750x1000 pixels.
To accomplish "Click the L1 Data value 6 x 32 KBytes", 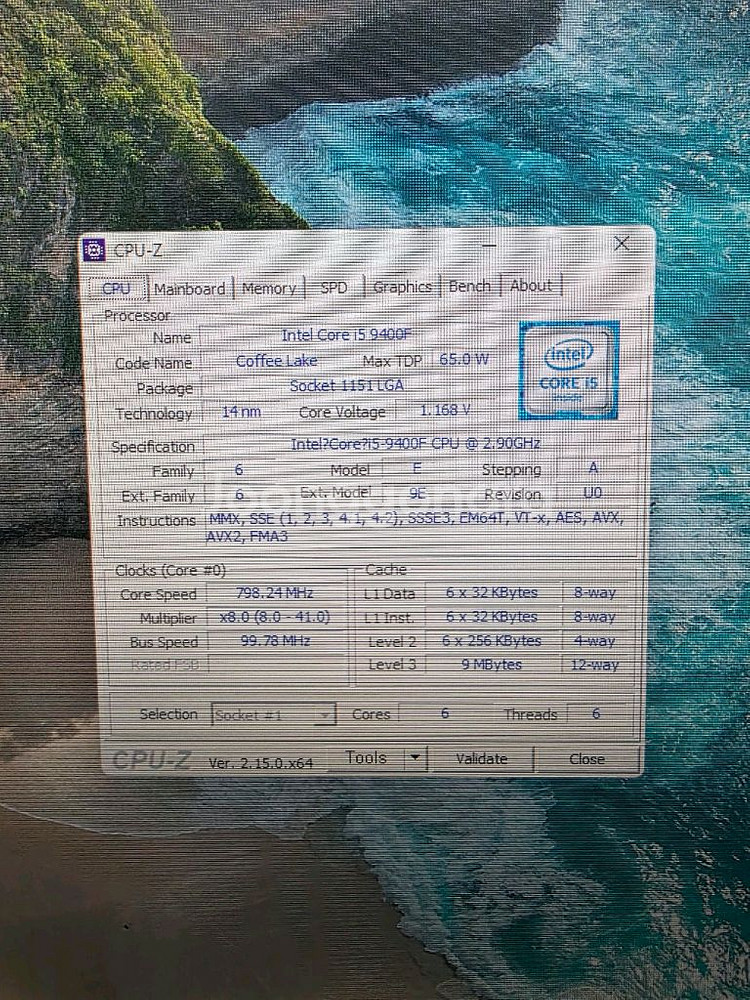I will point(492,592).
